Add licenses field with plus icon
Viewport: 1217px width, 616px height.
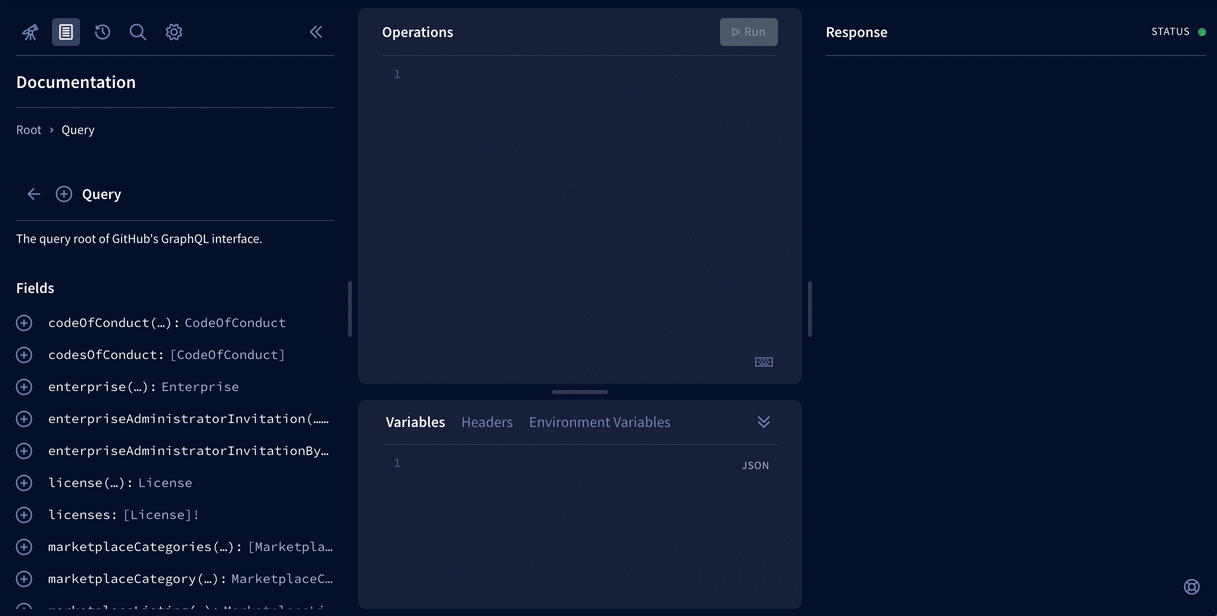(24, 515)
